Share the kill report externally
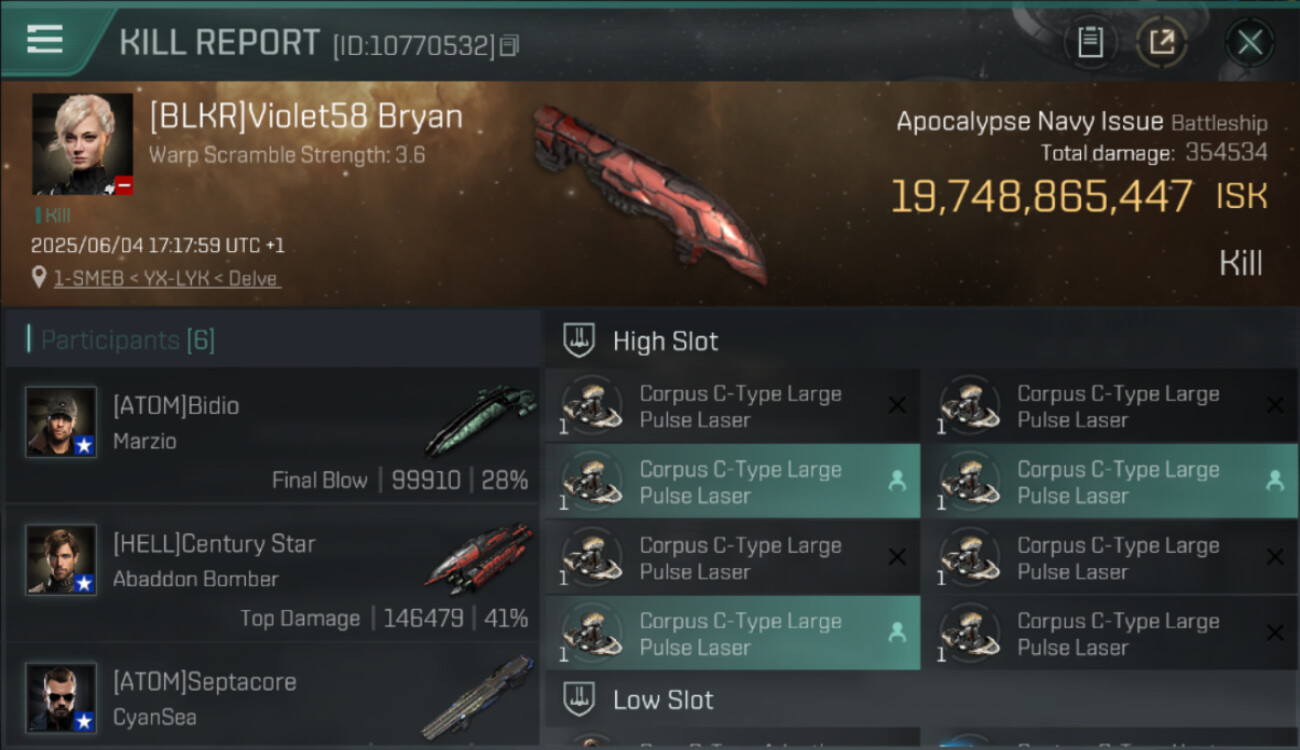Viewport: 1300px width, 750px height. pos(1161,43)
